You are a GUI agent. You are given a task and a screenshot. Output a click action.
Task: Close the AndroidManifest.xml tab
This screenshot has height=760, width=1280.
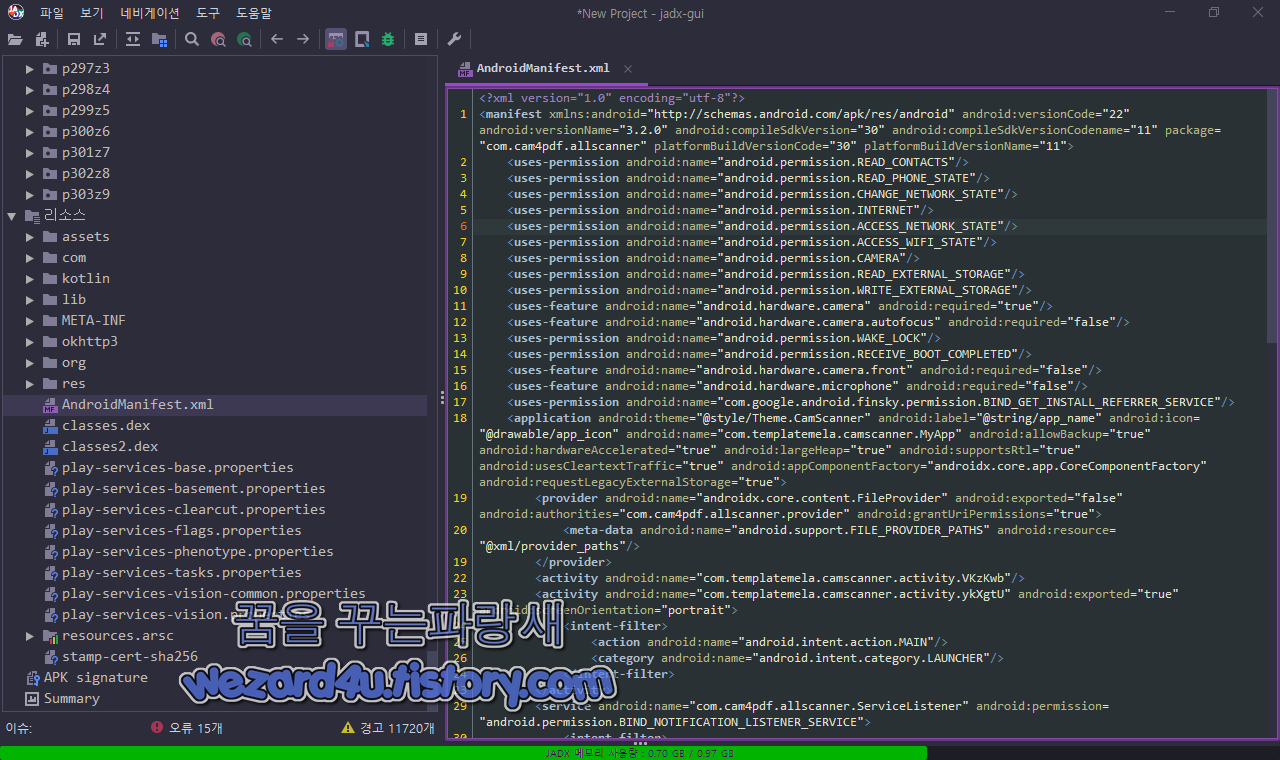(x=628, y=68)
